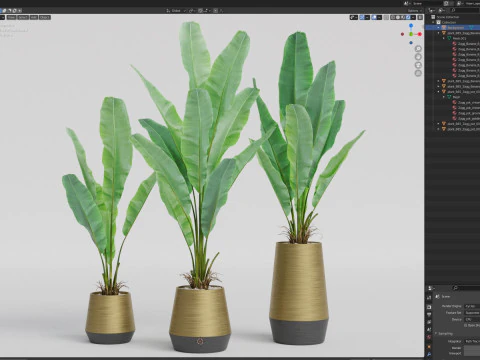Viewport: 480px width, 360px height.
Task: Toggle the Open Shading Language checkbox
Action: point(466,325)
